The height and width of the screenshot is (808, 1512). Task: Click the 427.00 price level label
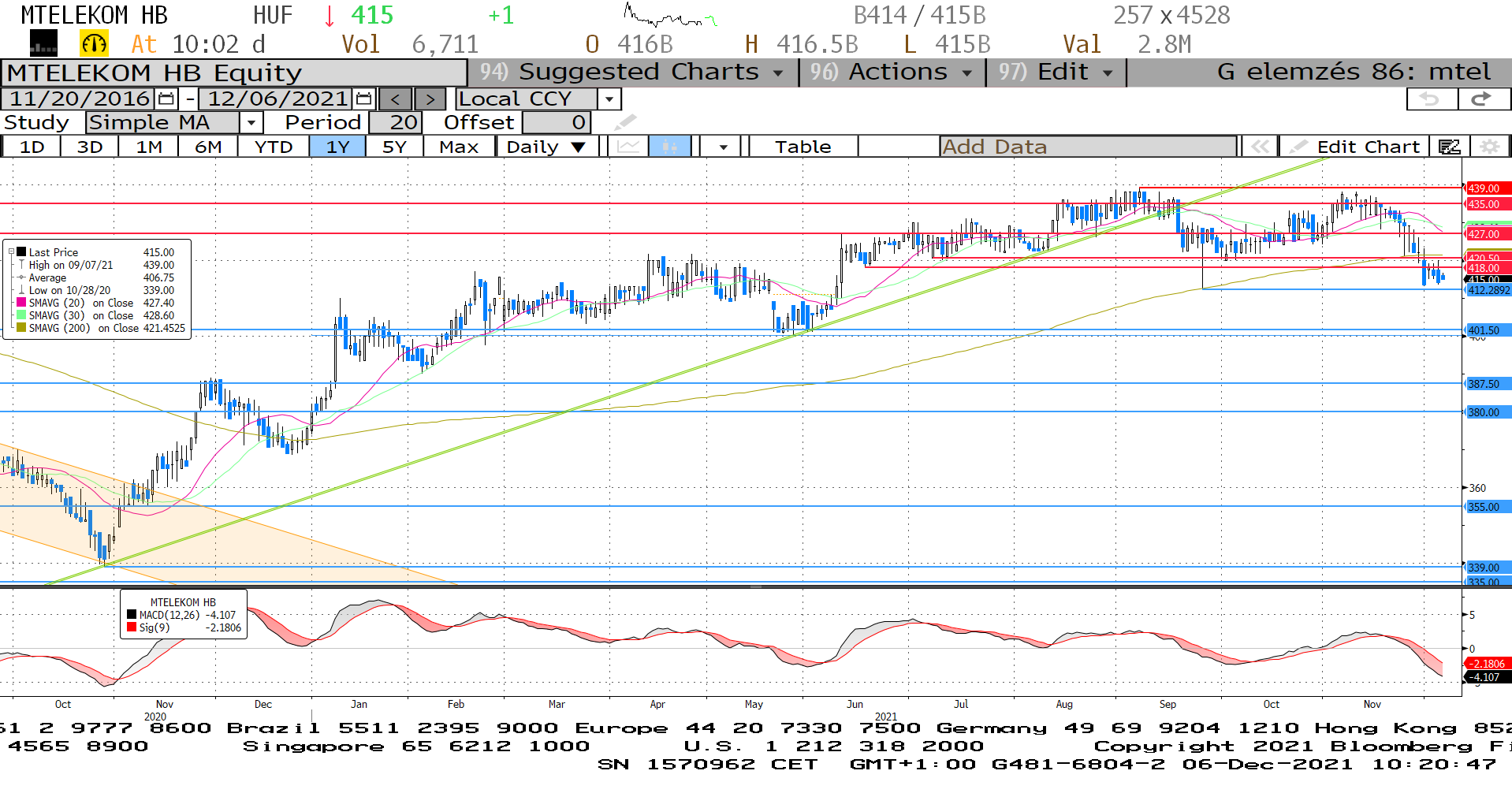point(1488,234)
